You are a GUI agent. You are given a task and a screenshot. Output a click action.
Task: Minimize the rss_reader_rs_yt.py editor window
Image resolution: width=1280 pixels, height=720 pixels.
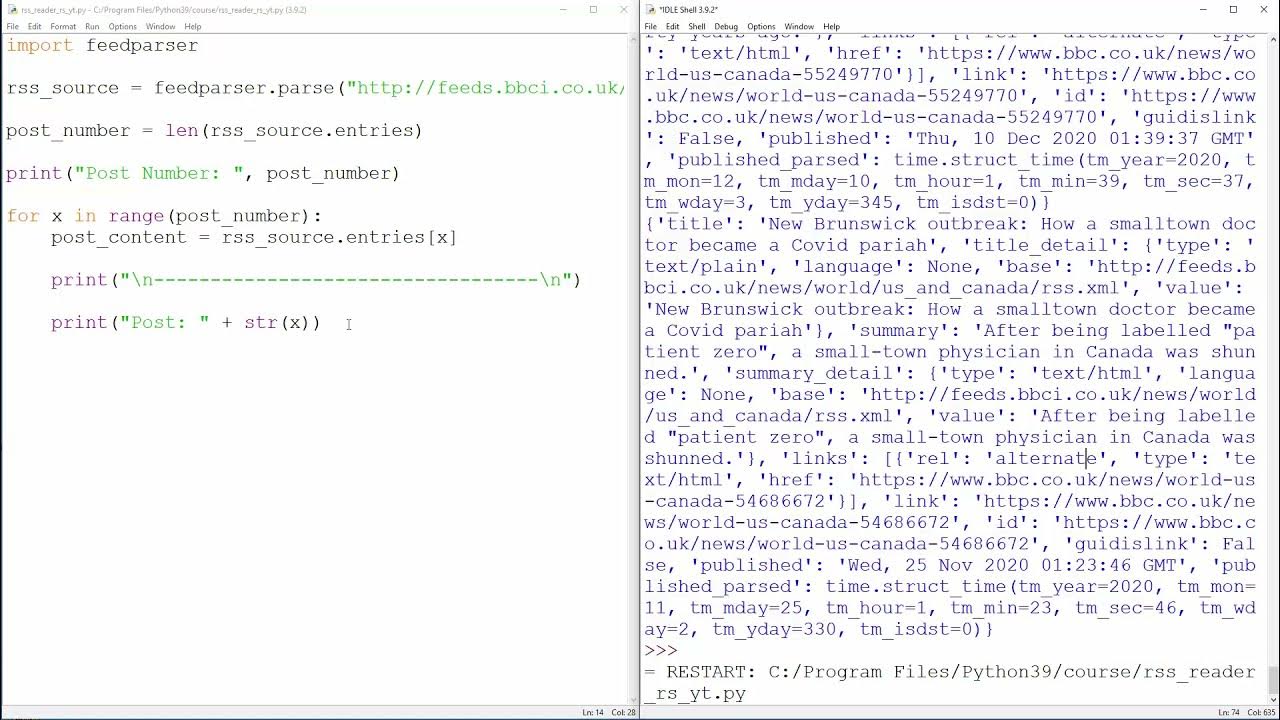[564, 10]
